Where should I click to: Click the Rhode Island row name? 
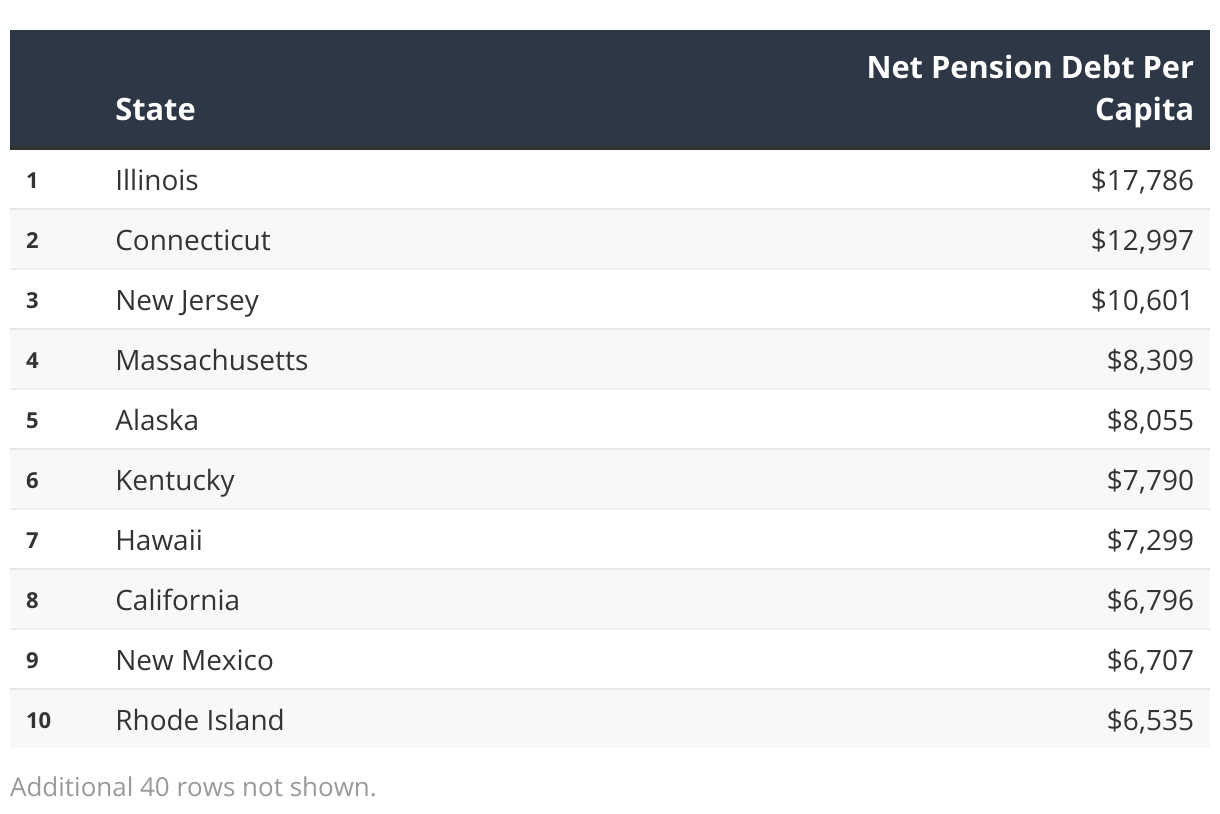200,720
